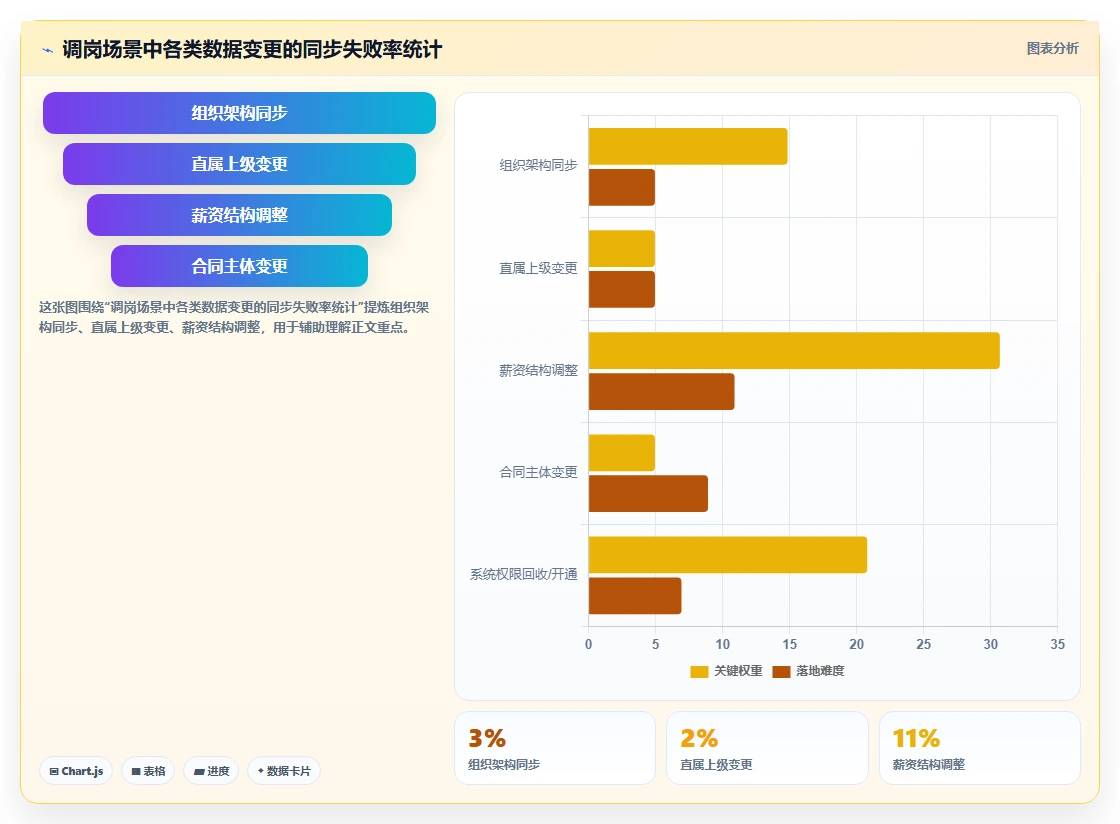1120x824 pixels.
Task: Click the 直属上级变更 axis label in chart
Action: pyautogui.click(x=538, y=268)
